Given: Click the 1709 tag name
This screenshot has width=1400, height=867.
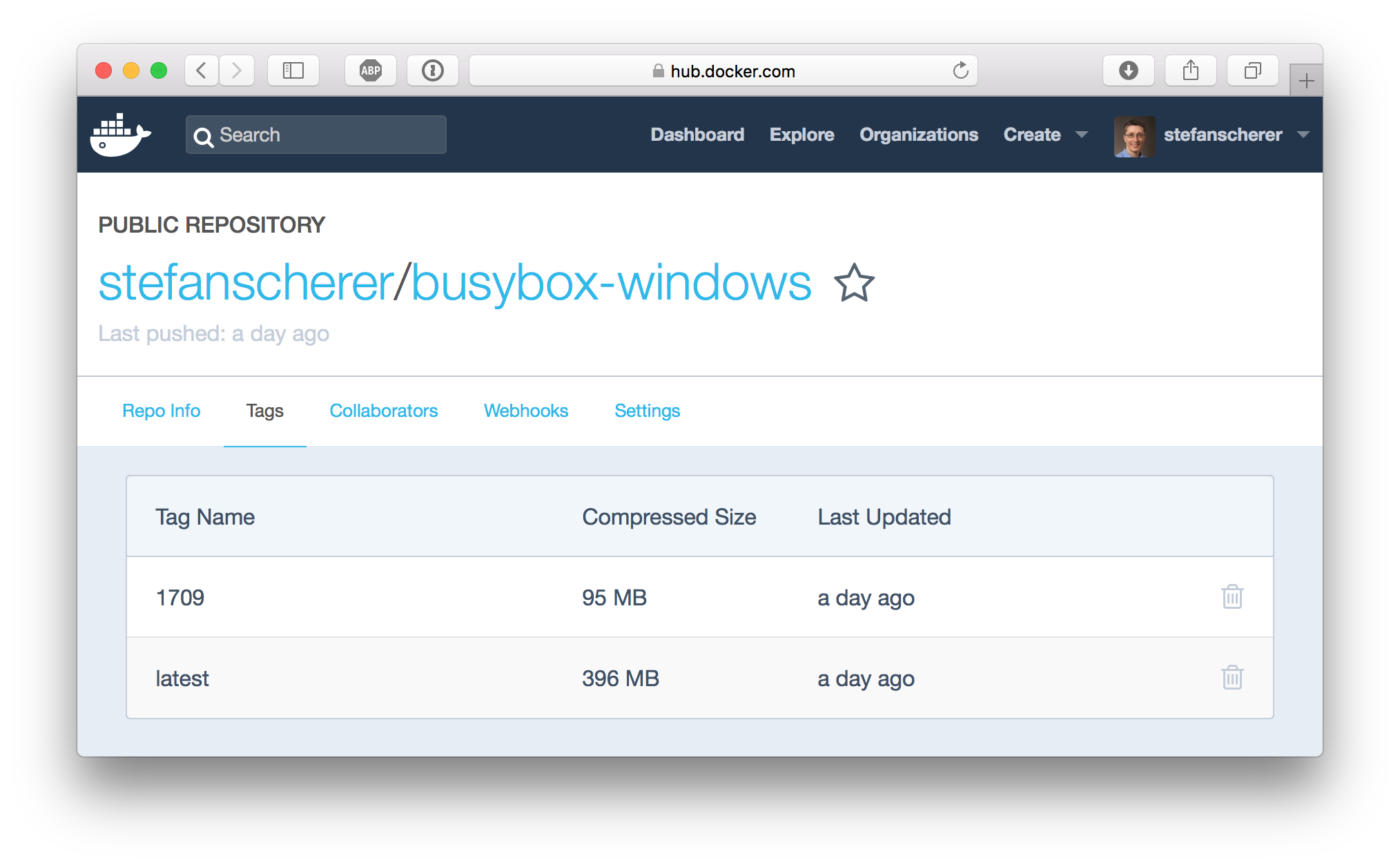Looking at the screenshot, I should (x=180, y=598).
